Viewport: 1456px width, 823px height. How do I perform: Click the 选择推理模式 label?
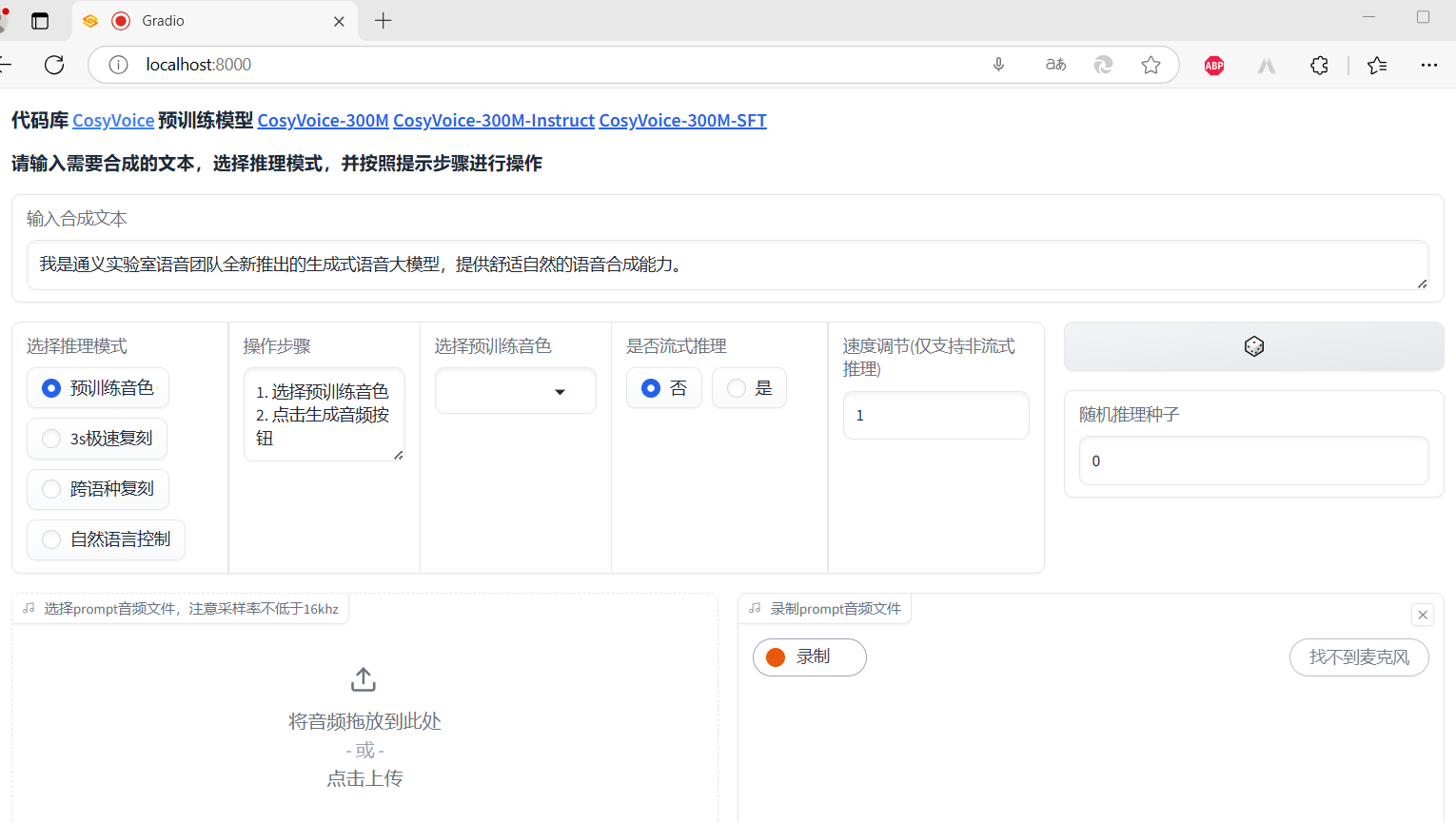click(77, 346)
